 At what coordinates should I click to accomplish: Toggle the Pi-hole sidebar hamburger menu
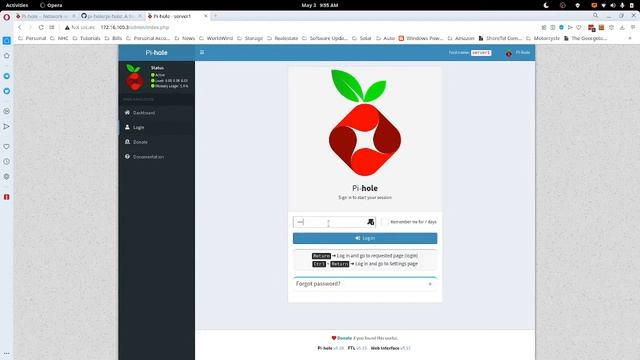tap(202, 52)
